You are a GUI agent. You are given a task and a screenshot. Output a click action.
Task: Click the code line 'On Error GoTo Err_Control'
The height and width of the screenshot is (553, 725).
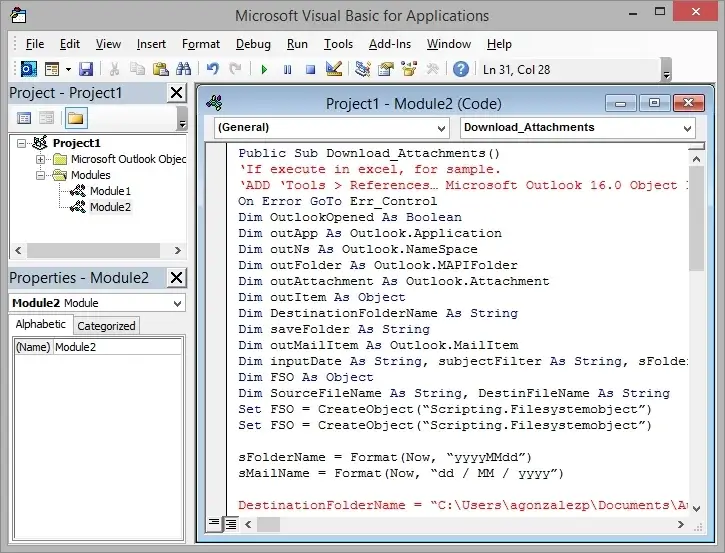point(338,202)
